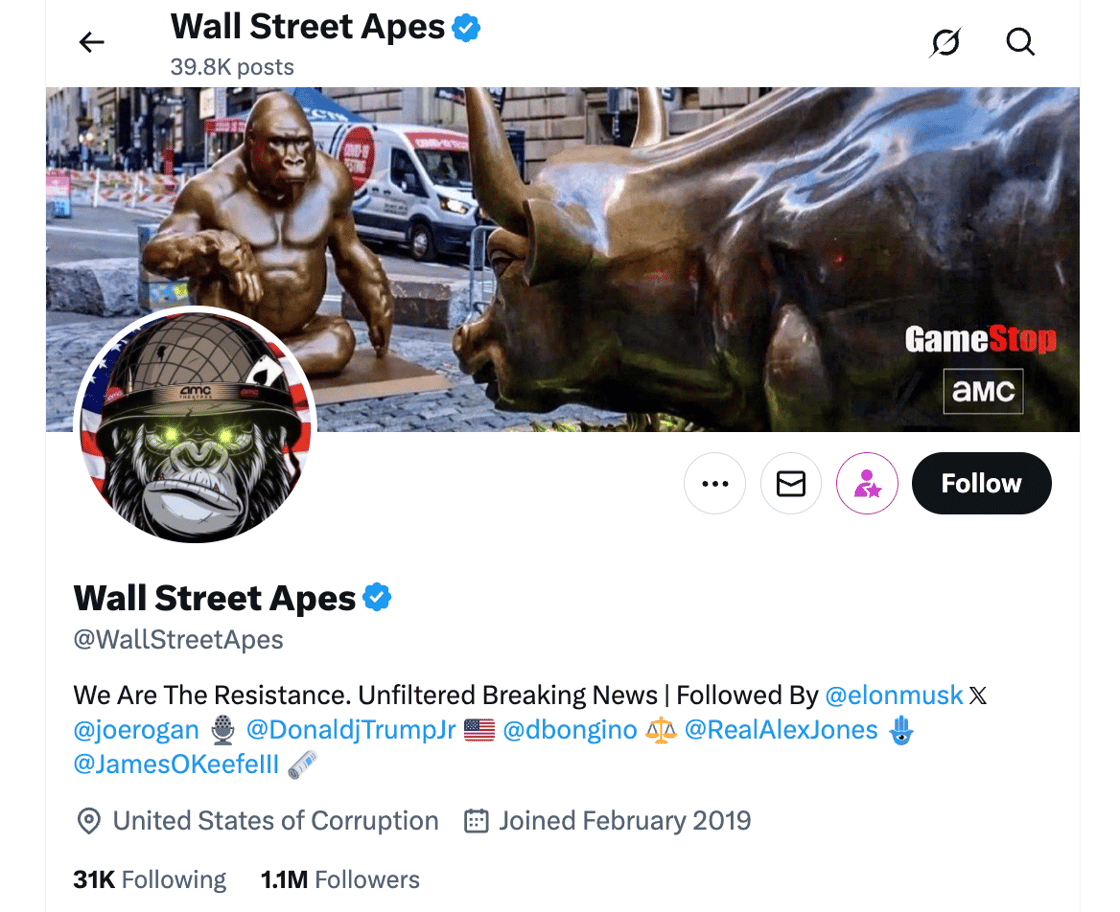
Task: Open the @elonmusk mention link
Action: (895, 694)
